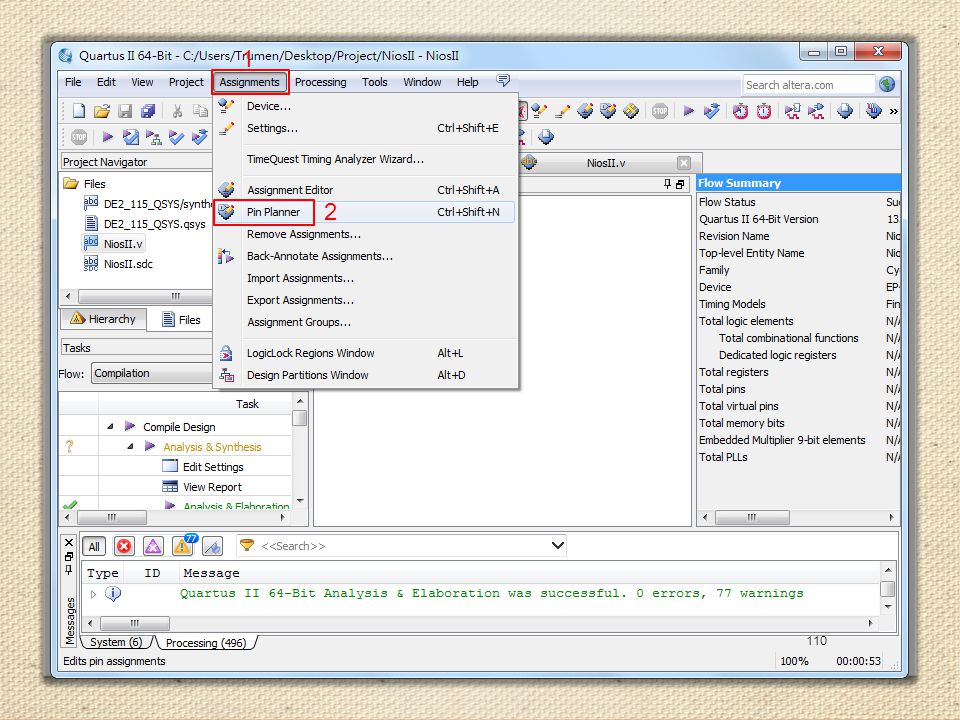Image resolution: width=960 pixels, height=720 pixels.
Task: Click the play icon with waveform and plug
Action: [x=816, y=111]
